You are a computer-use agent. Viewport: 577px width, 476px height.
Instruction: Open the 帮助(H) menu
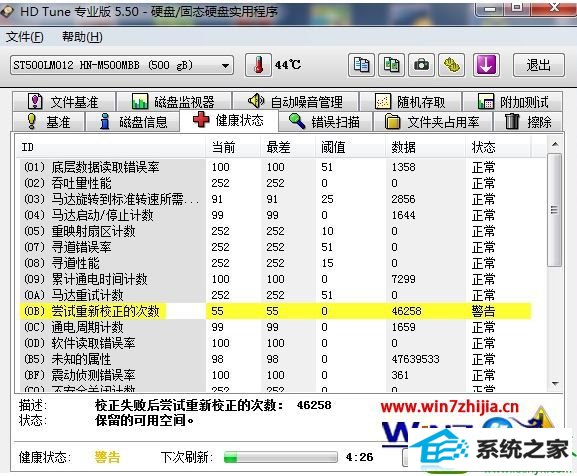pyautogui.click(x=82, y=37)
